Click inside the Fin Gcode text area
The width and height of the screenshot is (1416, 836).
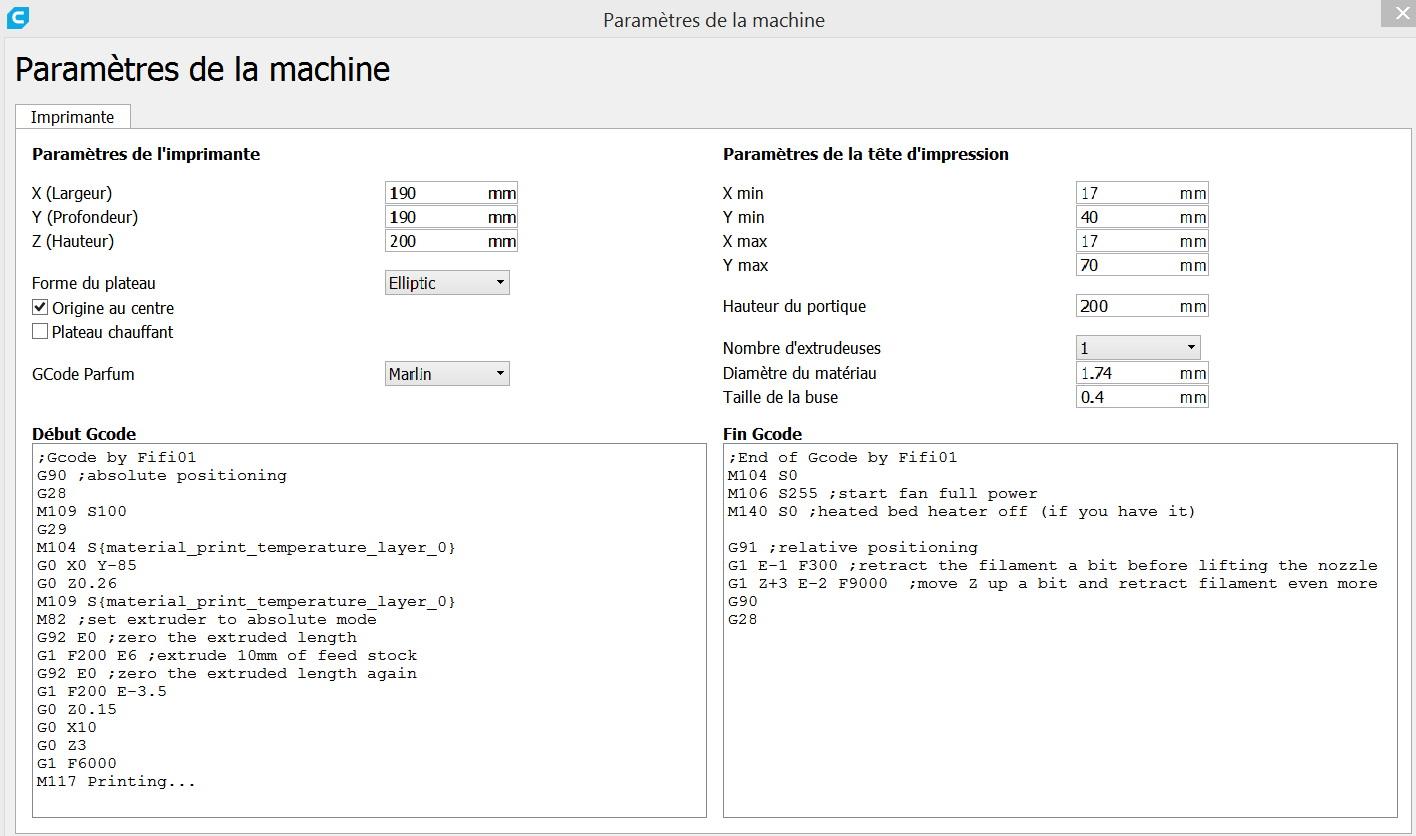pyautogui.click(x=1060, y=630)
